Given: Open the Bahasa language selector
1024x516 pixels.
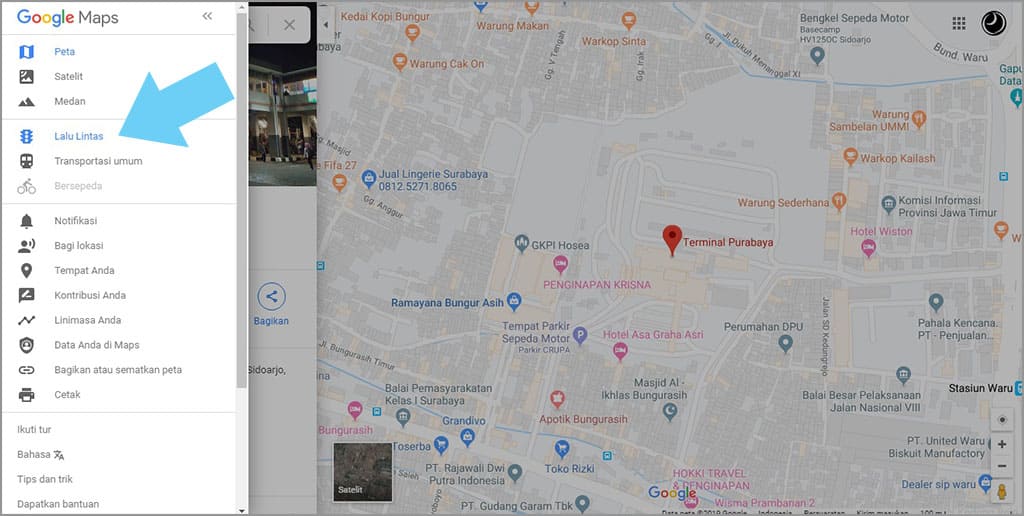Looking at the screenshot, I should [40, 455].
